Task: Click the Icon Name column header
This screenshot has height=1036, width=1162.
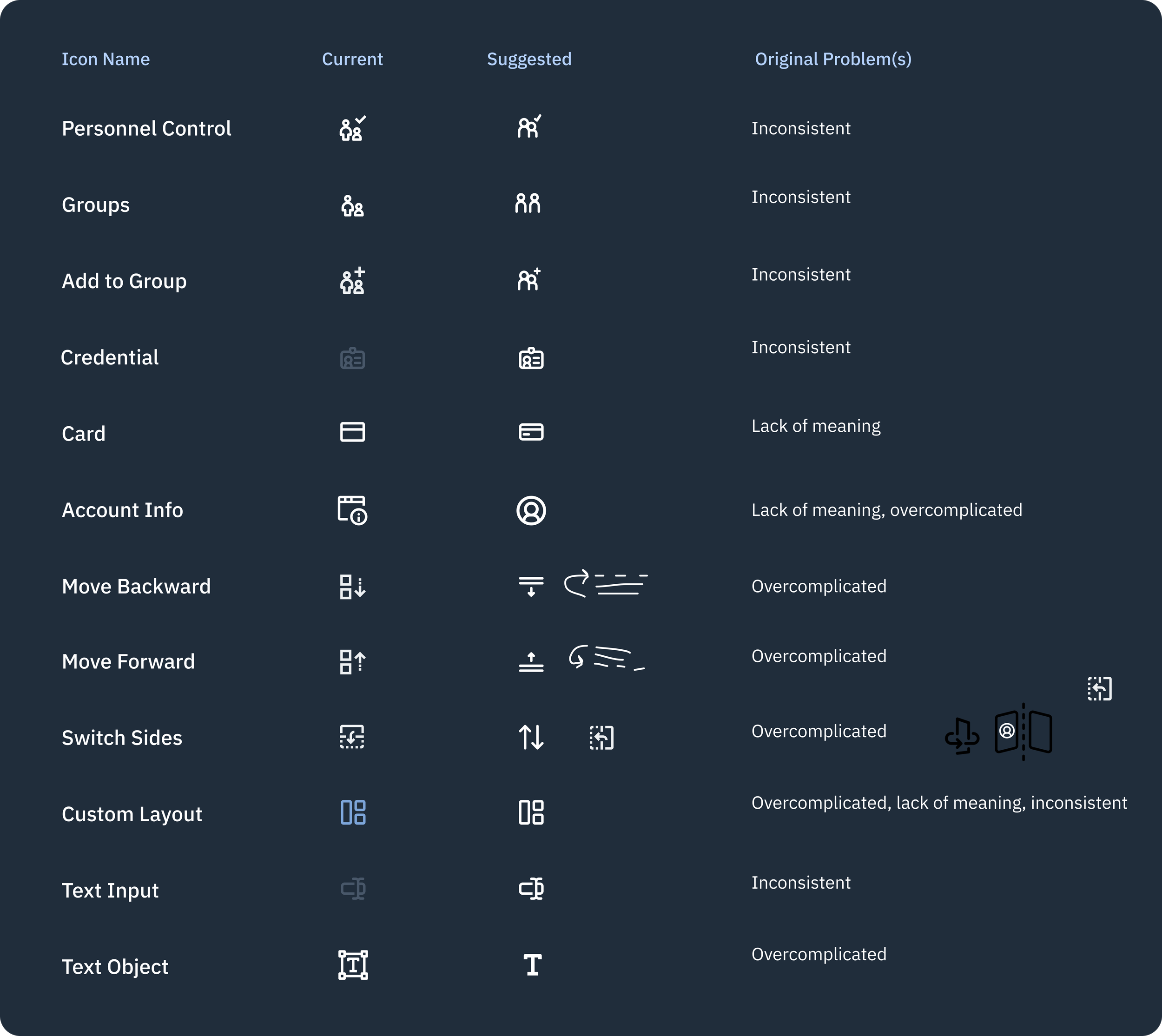Action: (x=106, y=59)
